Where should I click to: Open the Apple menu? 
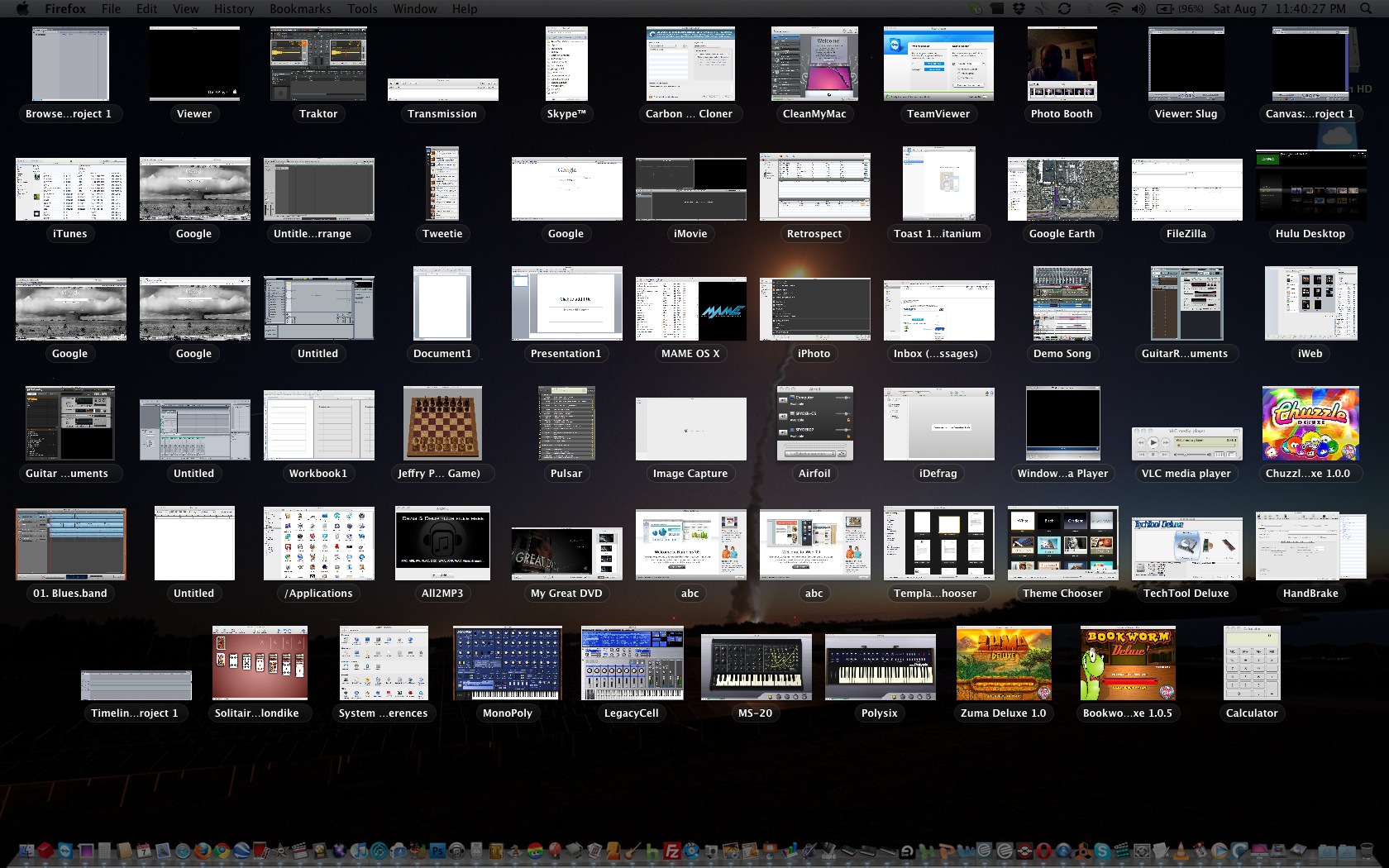[x=22, y=8]
